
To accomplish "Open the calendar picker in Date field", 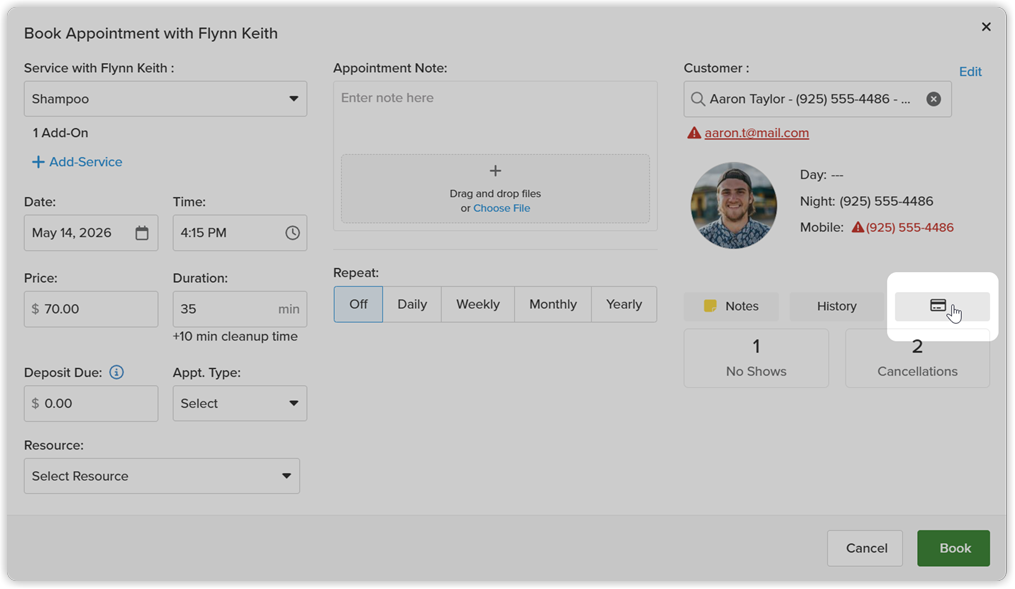I will pos(142,233).
